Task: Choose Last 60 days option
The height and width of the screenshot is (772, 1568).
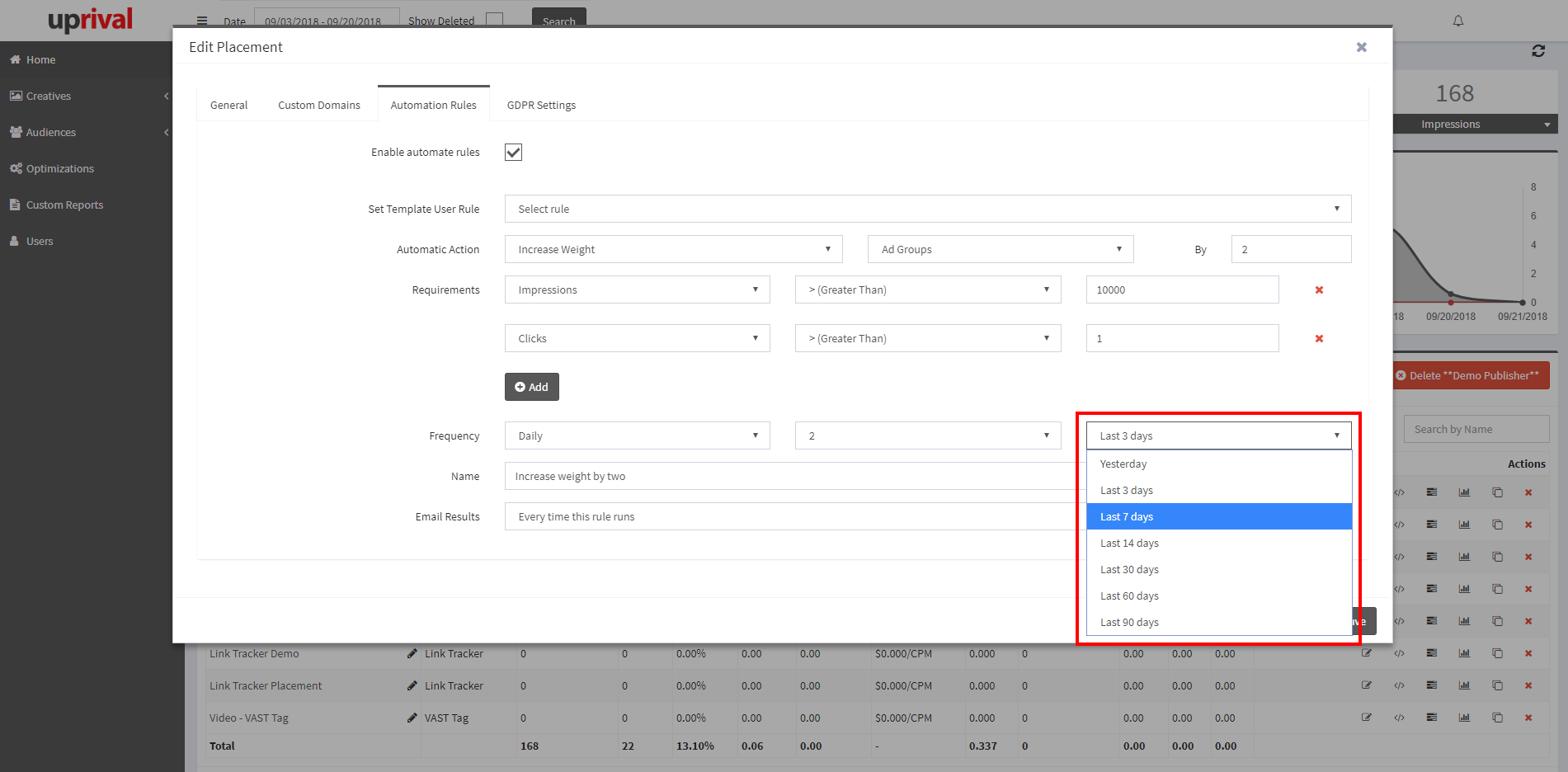Action: tap(1219, 595)
